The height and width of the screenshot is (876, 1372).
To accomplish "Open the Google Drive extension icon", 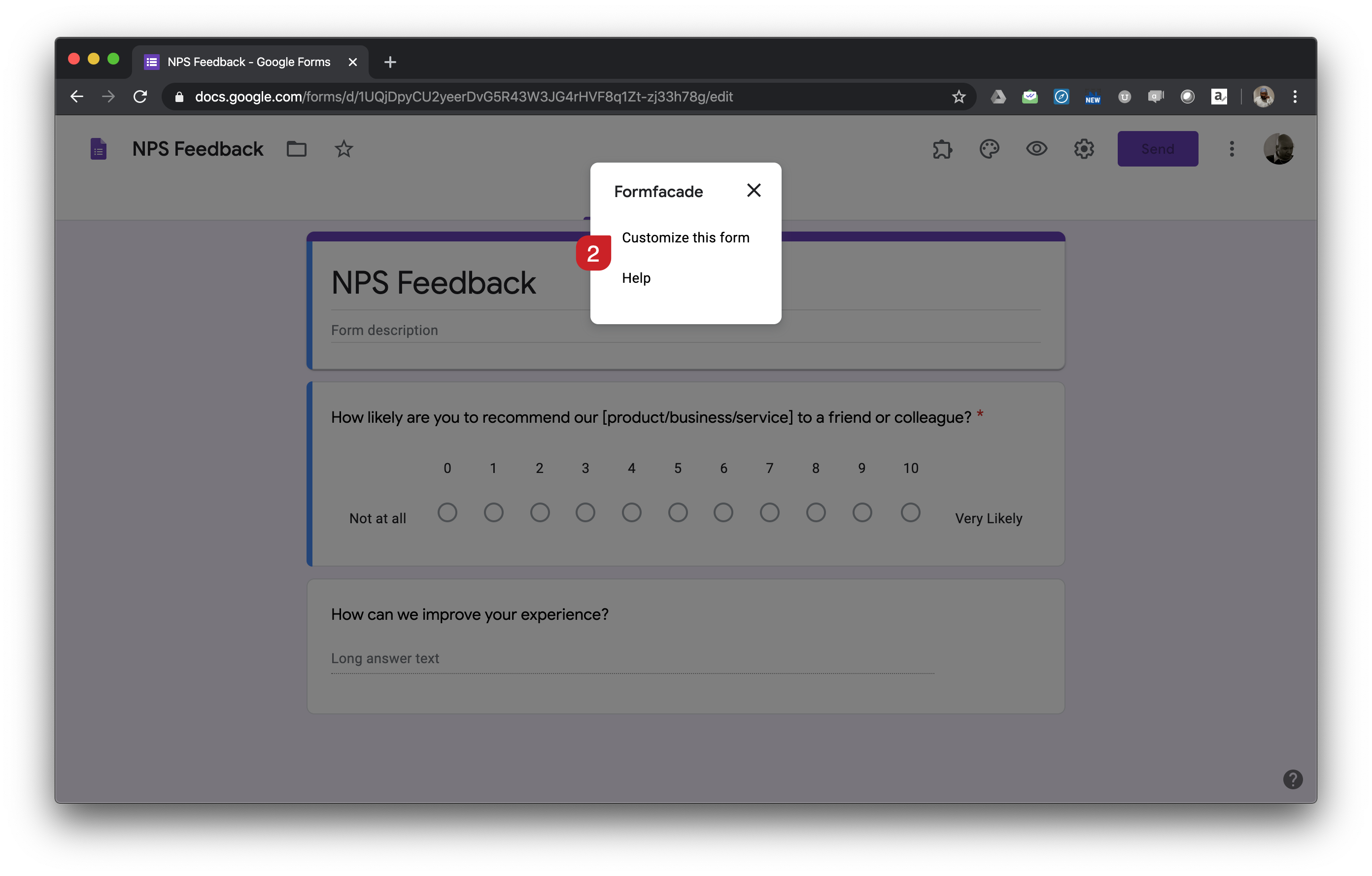I will 998,96.
